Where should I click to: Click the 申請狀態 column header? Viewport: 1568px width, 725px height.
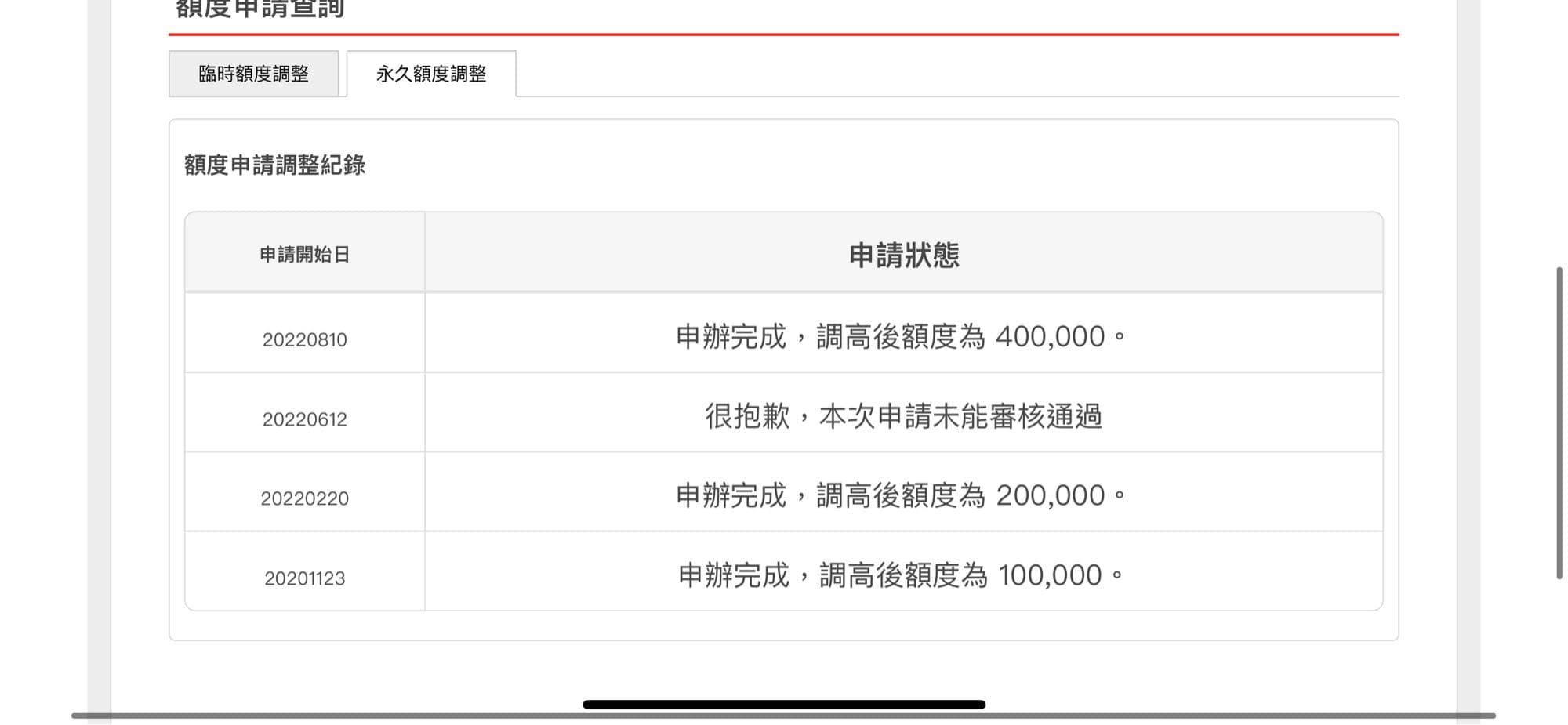tap(904, 255)
